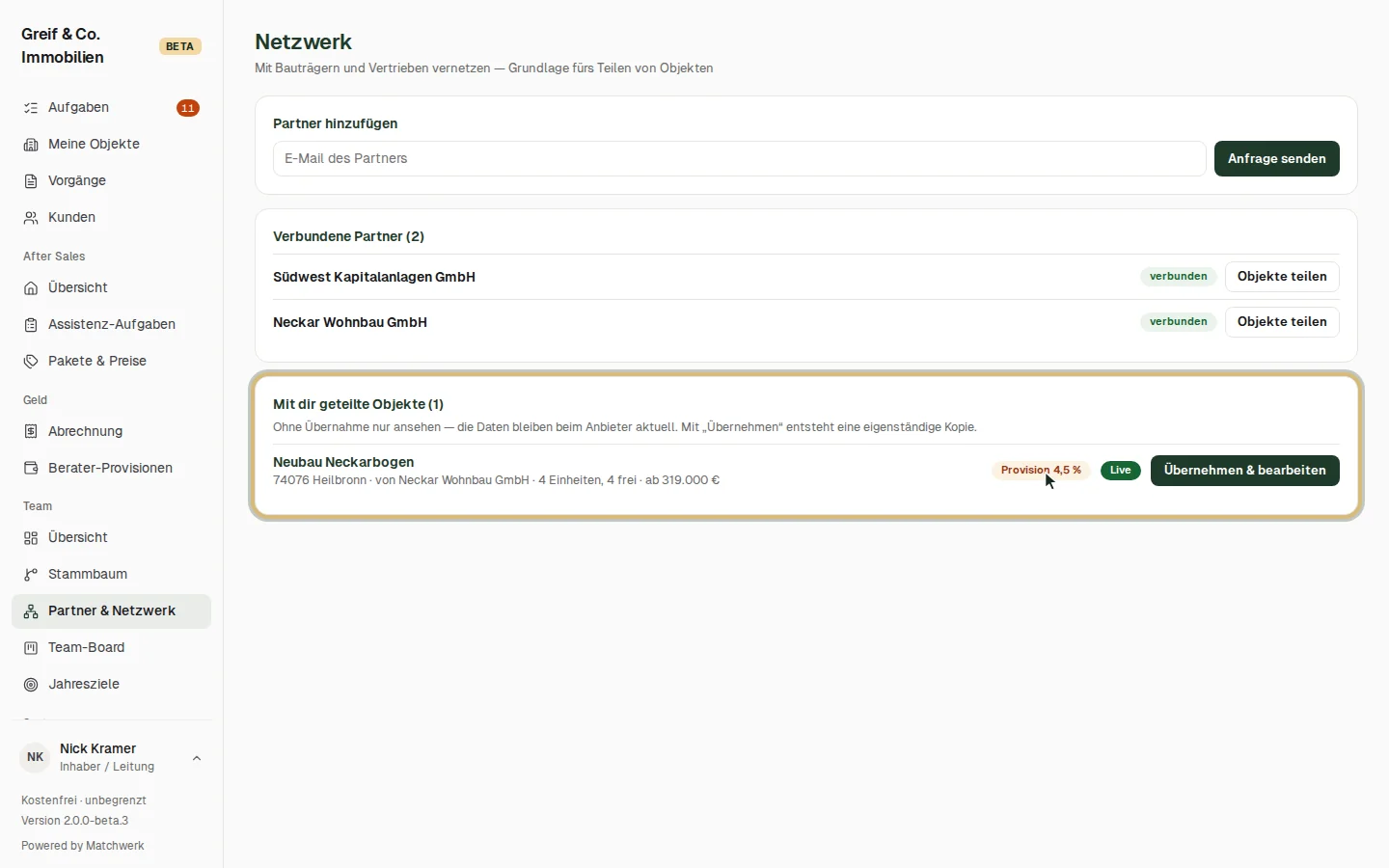
Task: Select the Neubau Neckarbogen title
Action: pos(343,463)
